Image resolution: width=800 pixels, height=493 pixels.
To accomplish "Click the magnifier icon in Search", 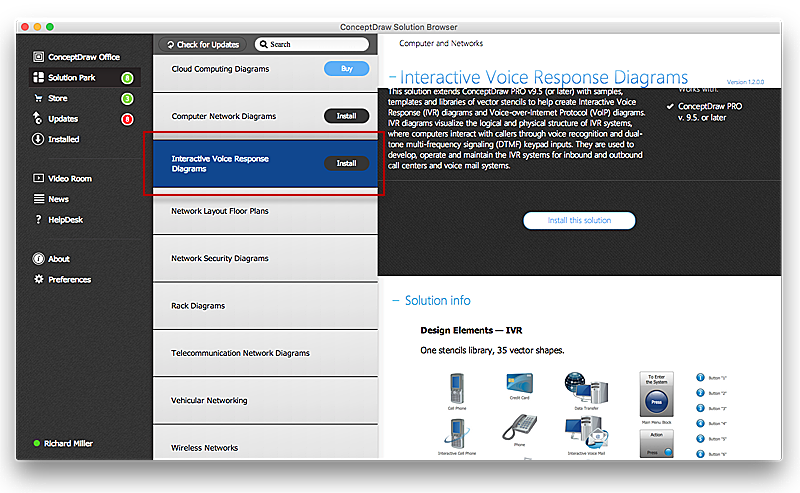I will [264, 44].
